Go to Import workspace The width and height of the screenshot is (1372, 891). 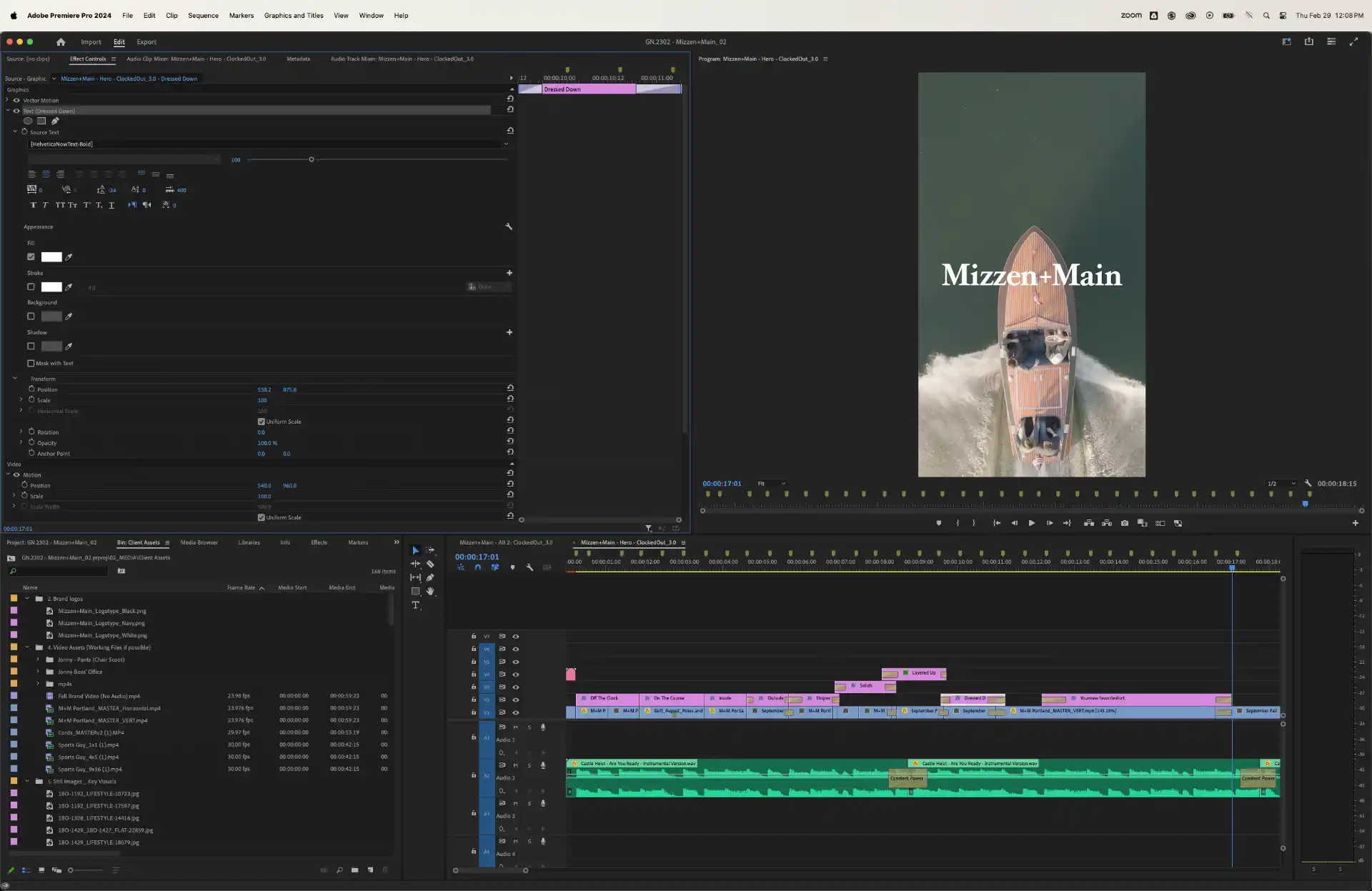pyautogui.click(x=91, y=42)
